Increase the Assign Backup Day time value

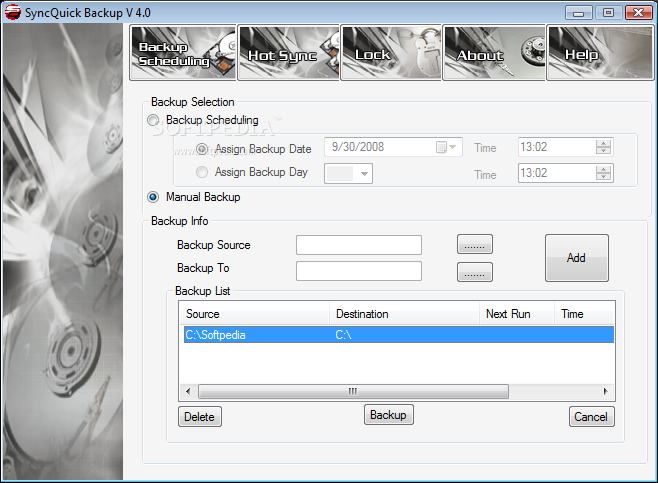coord(603,169)
